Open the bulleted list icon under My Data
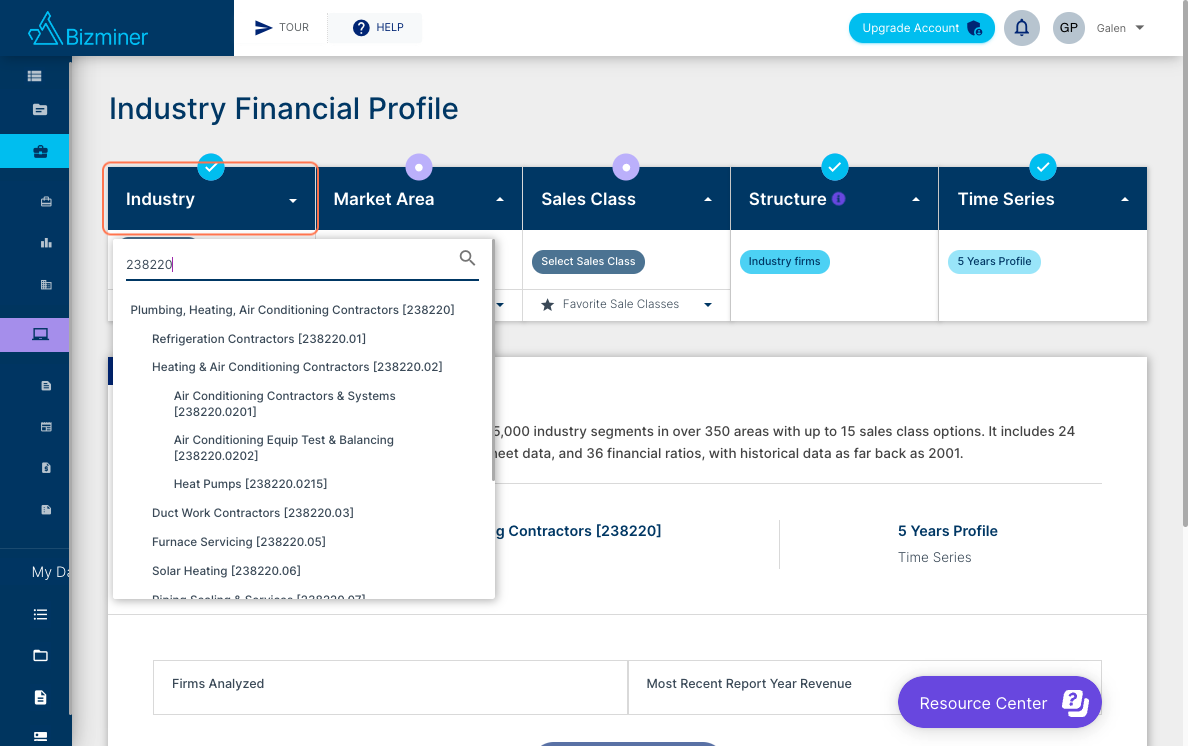 [40, 614]
